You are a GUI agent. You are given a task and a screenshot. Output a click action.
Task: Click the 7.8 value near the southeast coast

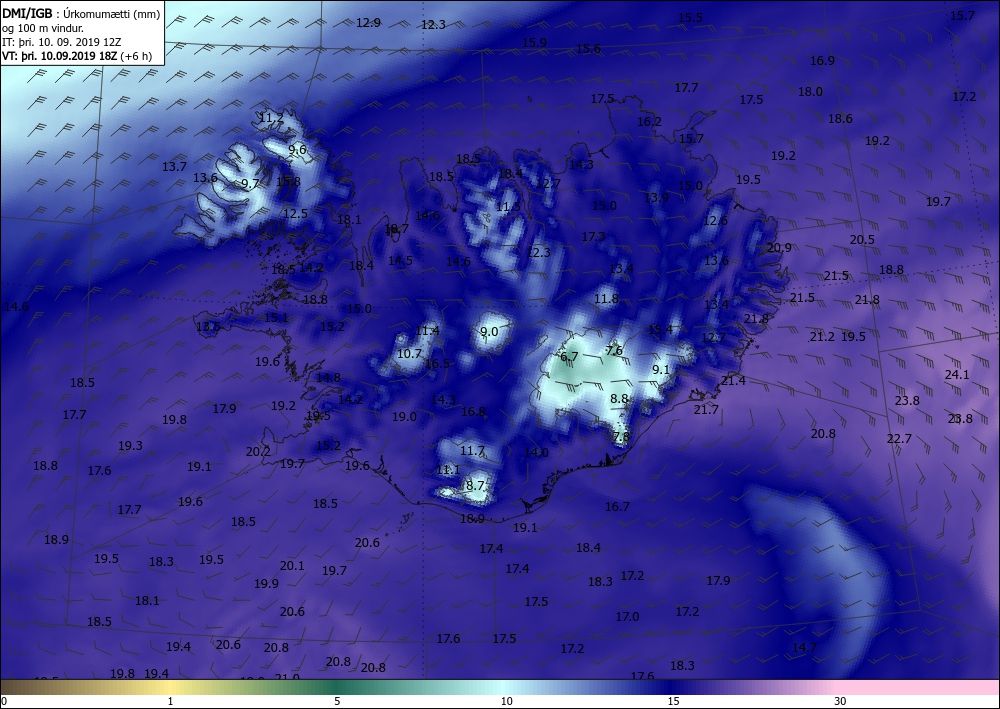point(621,437)
